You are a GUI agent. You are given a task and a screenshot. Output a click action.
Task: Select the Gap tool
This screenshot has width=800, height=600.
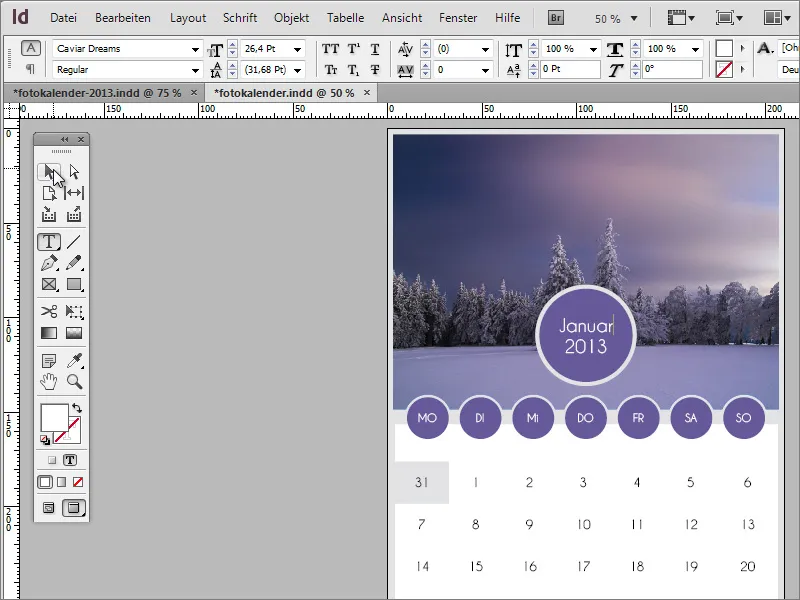click(x=74, y=193)
